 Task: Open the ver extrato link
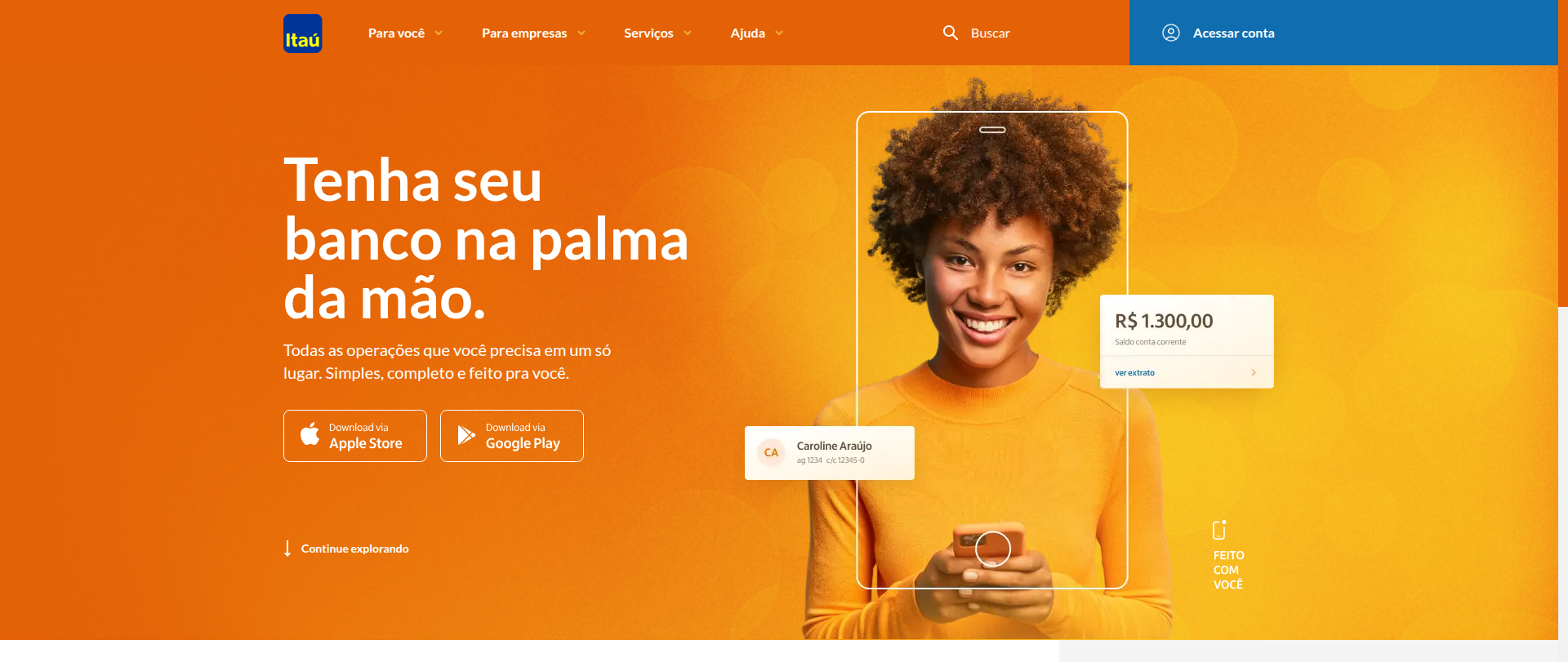(x=1134, y=372)
